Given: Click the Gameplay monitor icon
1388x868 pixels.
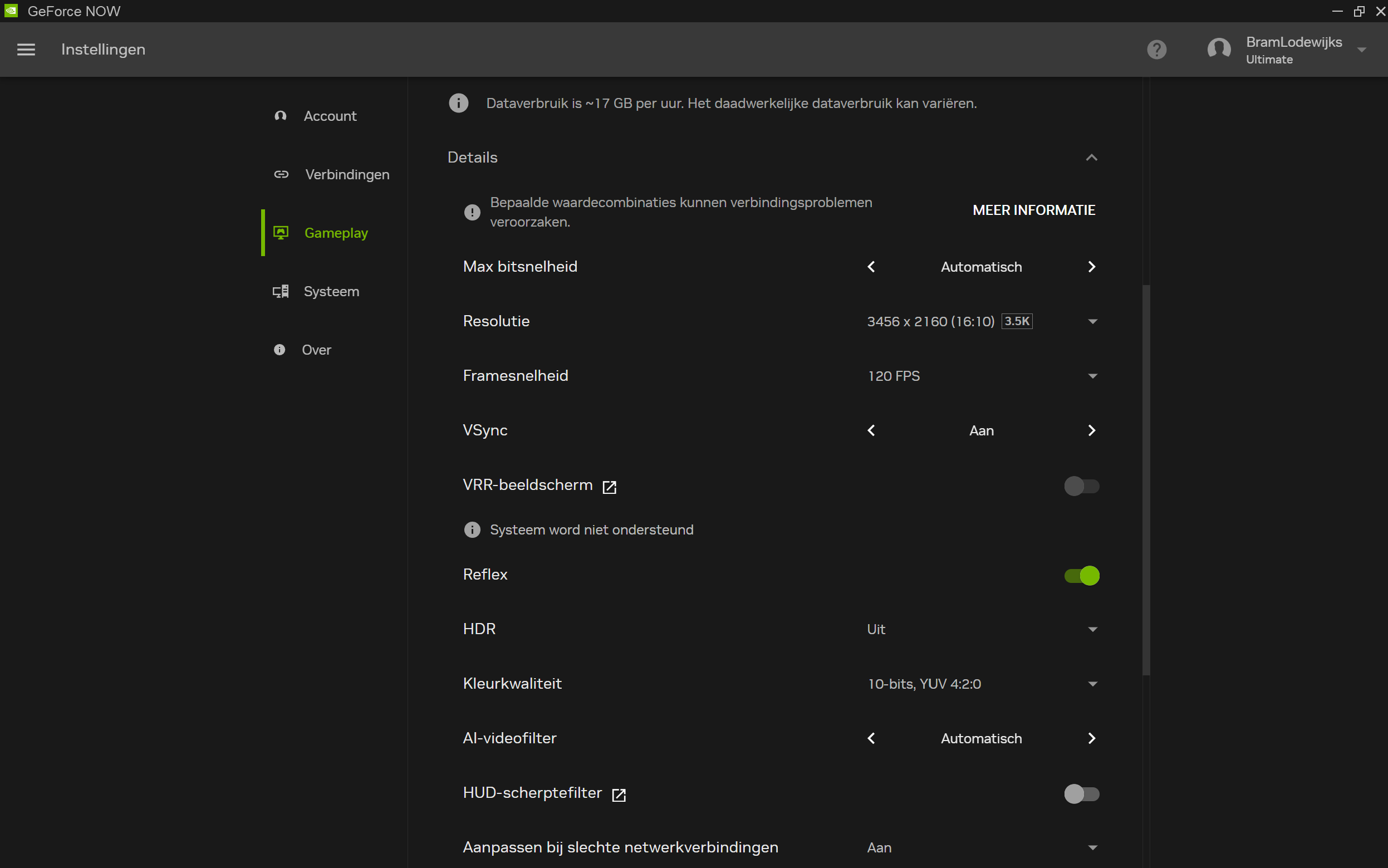Looking at the screenshot, I should coord(281,233).
